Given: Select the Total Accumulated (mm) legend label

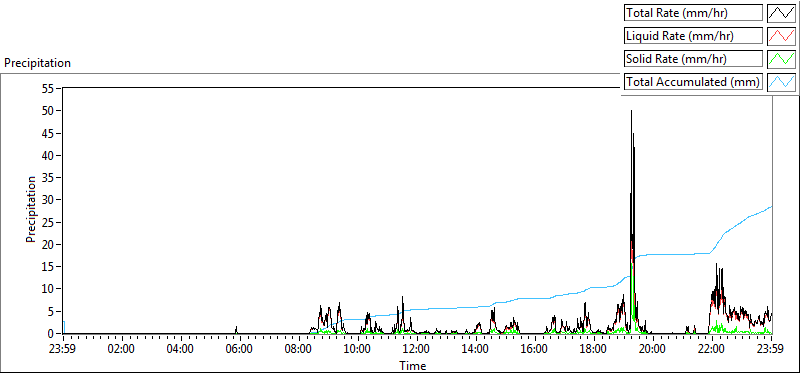Looking at the screenshot, I should 693,81.
